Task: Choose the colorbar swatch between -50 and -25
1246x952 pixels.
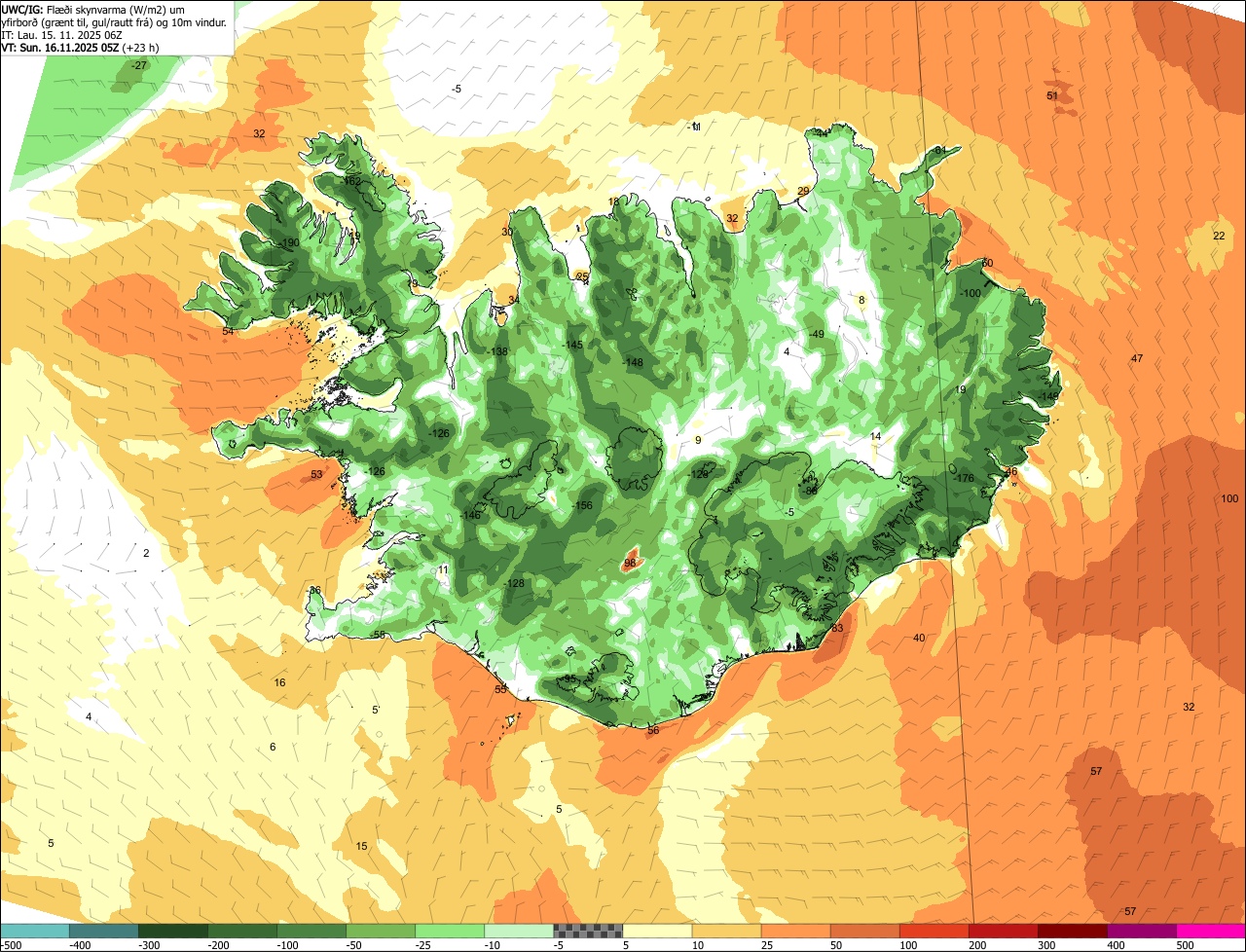Action: coord(381,931)
